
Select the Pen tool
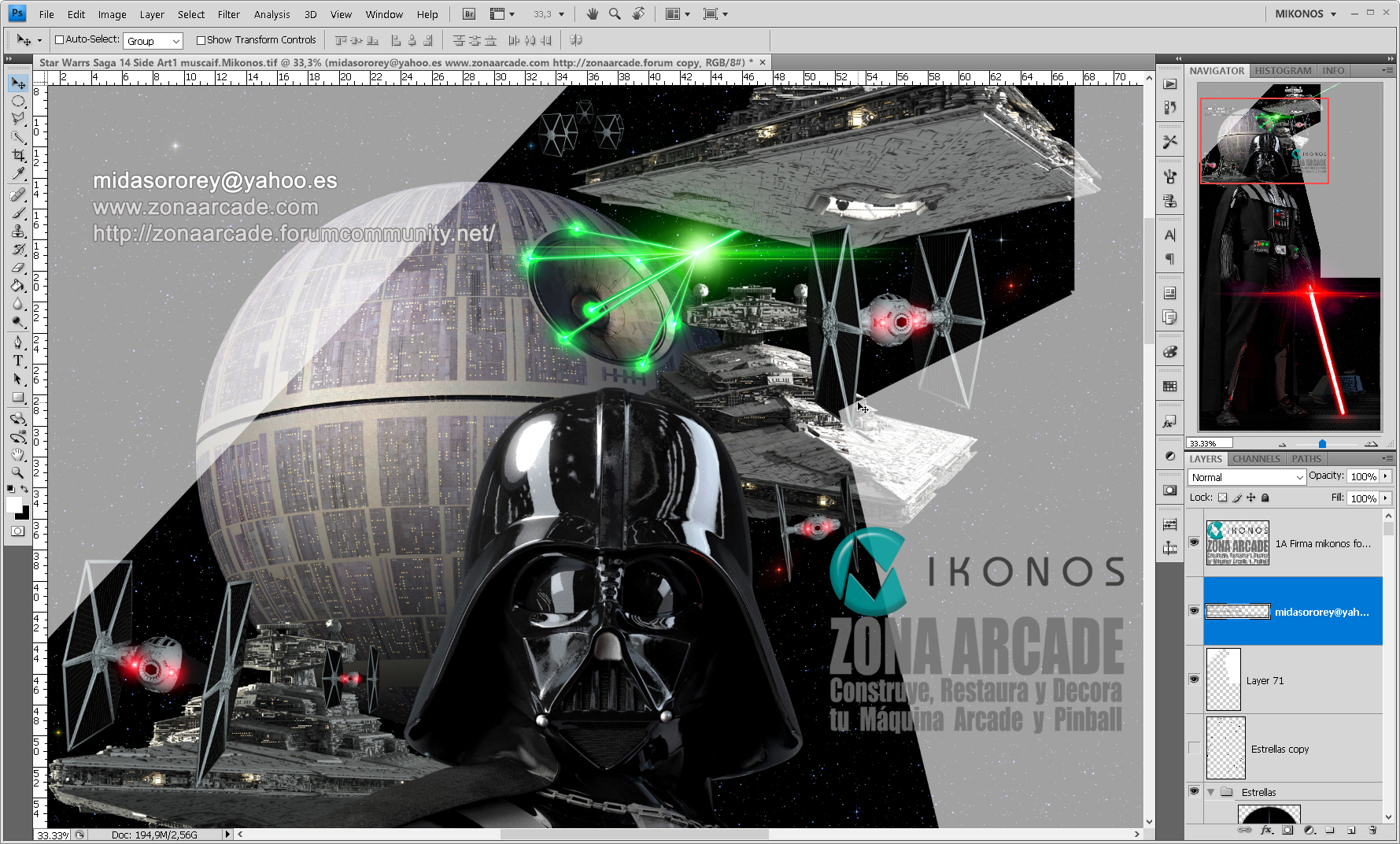[x=18, y=342]
